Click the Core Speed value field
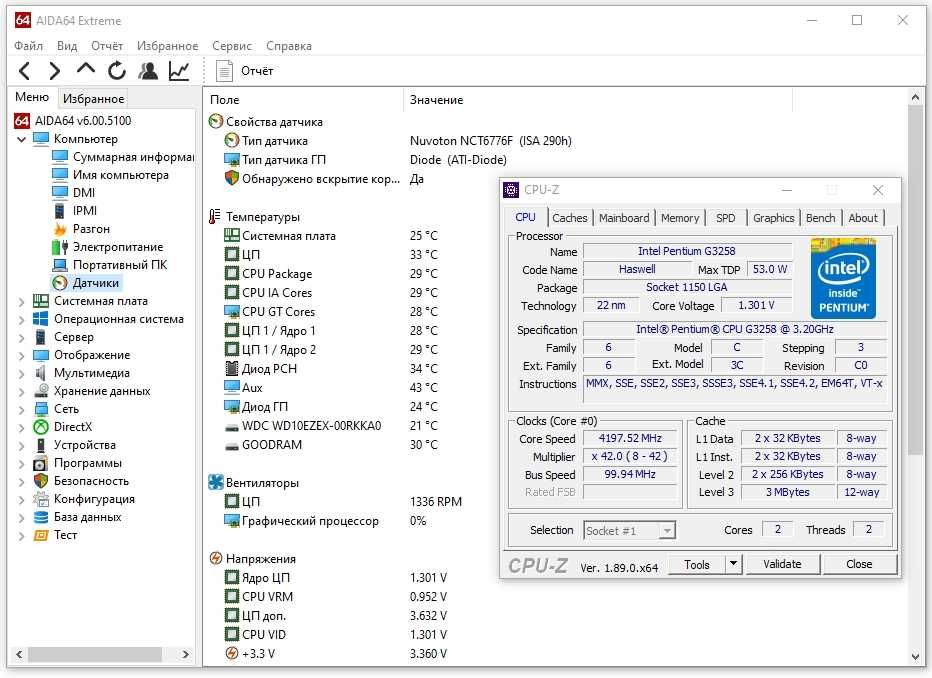The width and height of the screenshot is (932, 678). coord(630,438)
